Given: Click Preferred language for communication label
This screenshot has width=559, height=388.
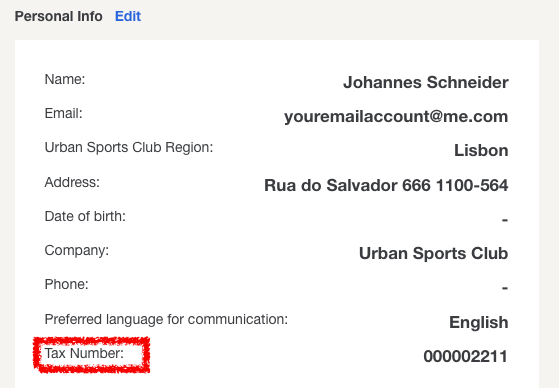Looking at the screenshot, I should coord(166,320).
